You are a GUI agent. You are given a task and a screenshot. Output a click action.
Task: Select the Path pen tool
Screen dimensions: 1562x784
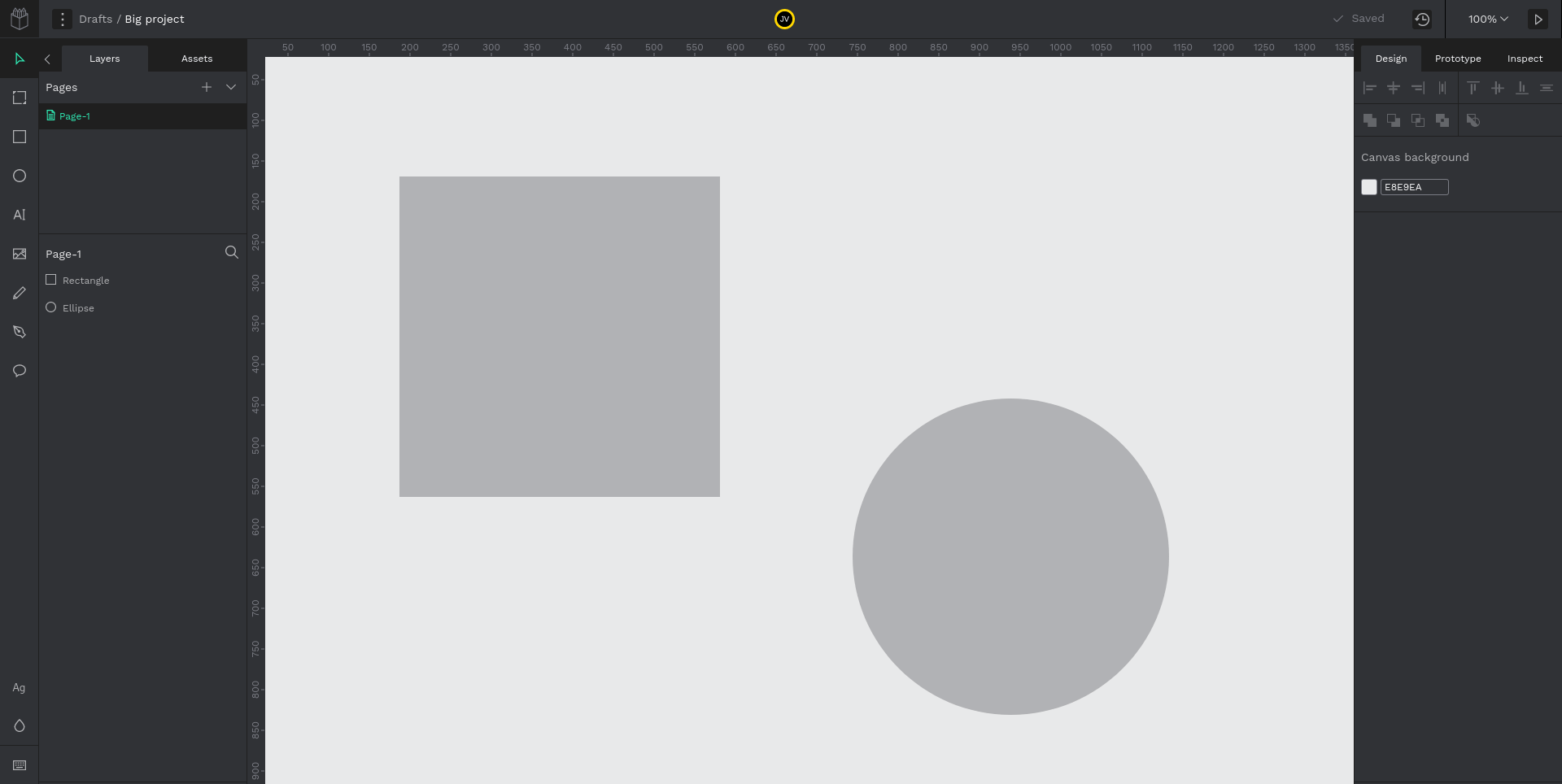pos(20,332)
